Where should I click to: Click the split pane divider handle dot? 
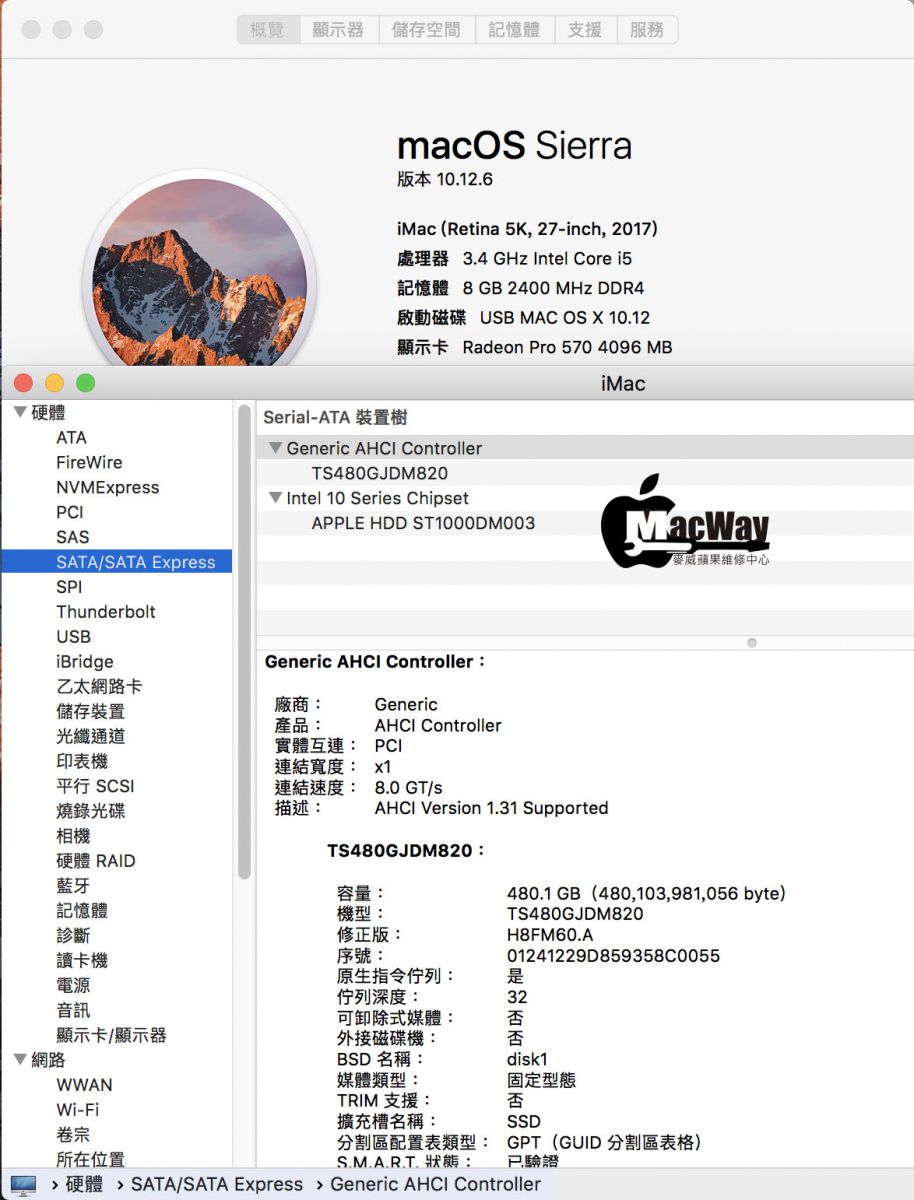point(752,643)
